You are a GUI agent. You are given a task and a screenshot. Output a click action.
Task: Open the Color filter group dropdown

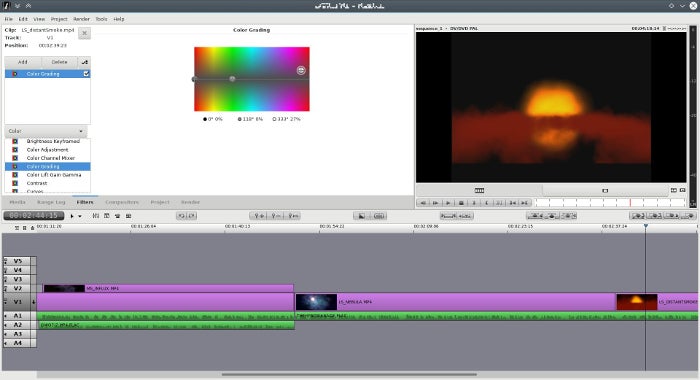46,131
